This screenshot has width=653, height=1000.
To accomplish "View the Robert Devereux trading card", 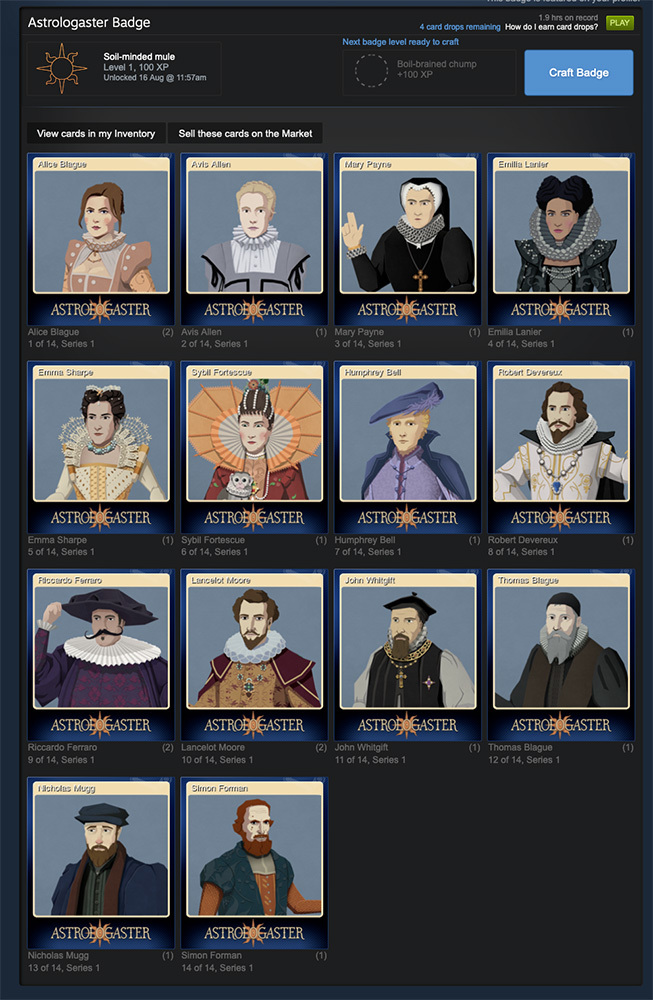I will coord(561,447).
